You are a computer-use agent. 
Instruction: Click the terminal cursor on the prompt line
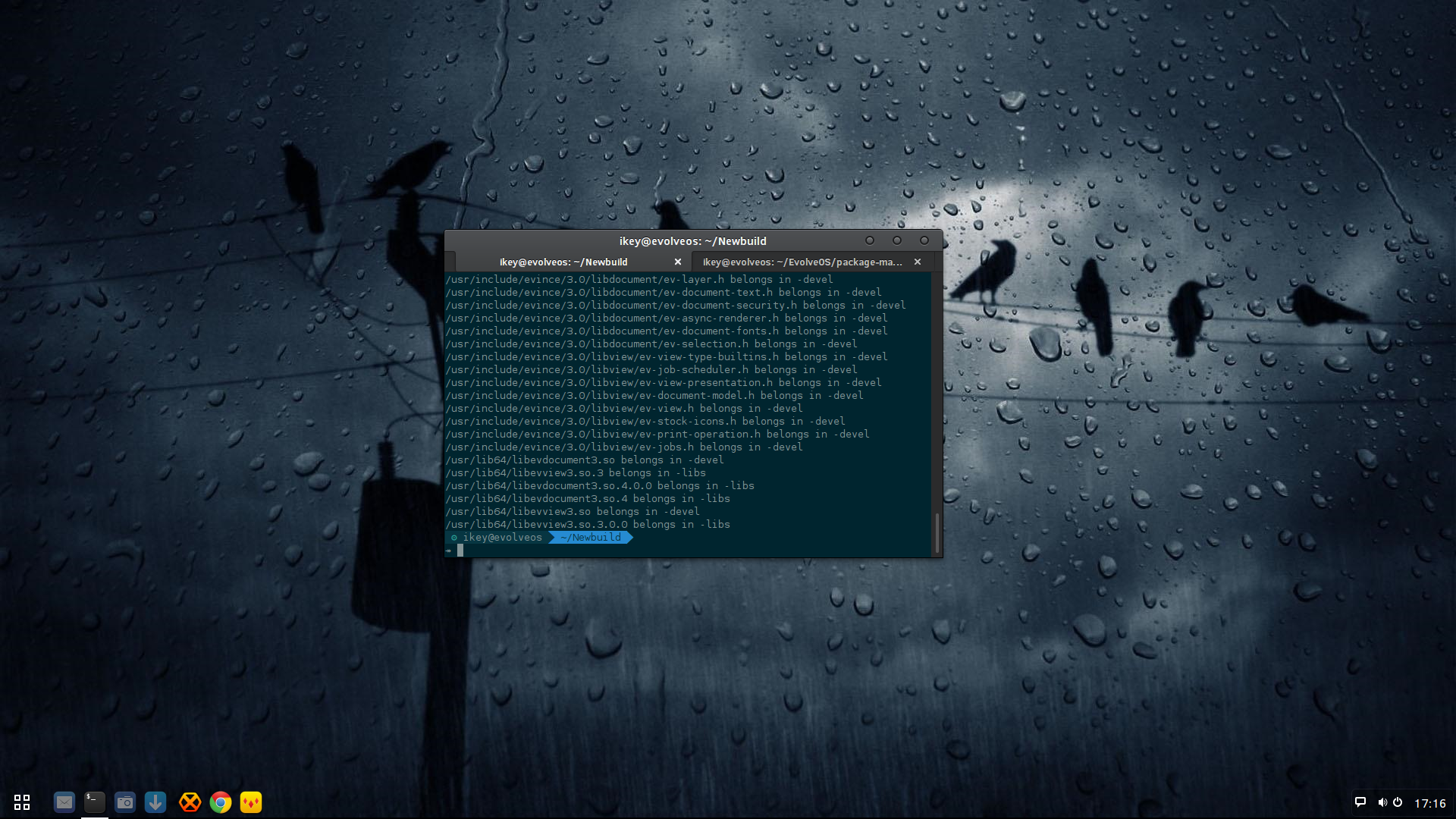coord(460,551)
